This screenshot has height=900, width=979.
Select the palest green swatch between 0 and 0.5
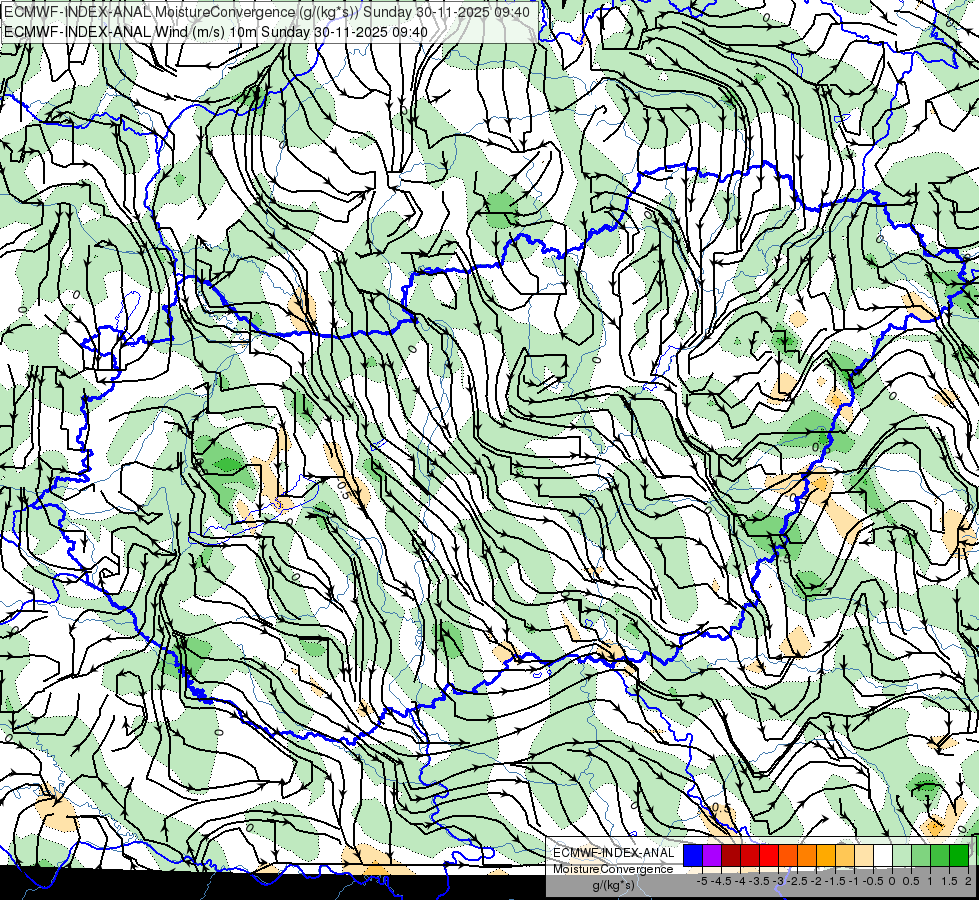[902, 856]
